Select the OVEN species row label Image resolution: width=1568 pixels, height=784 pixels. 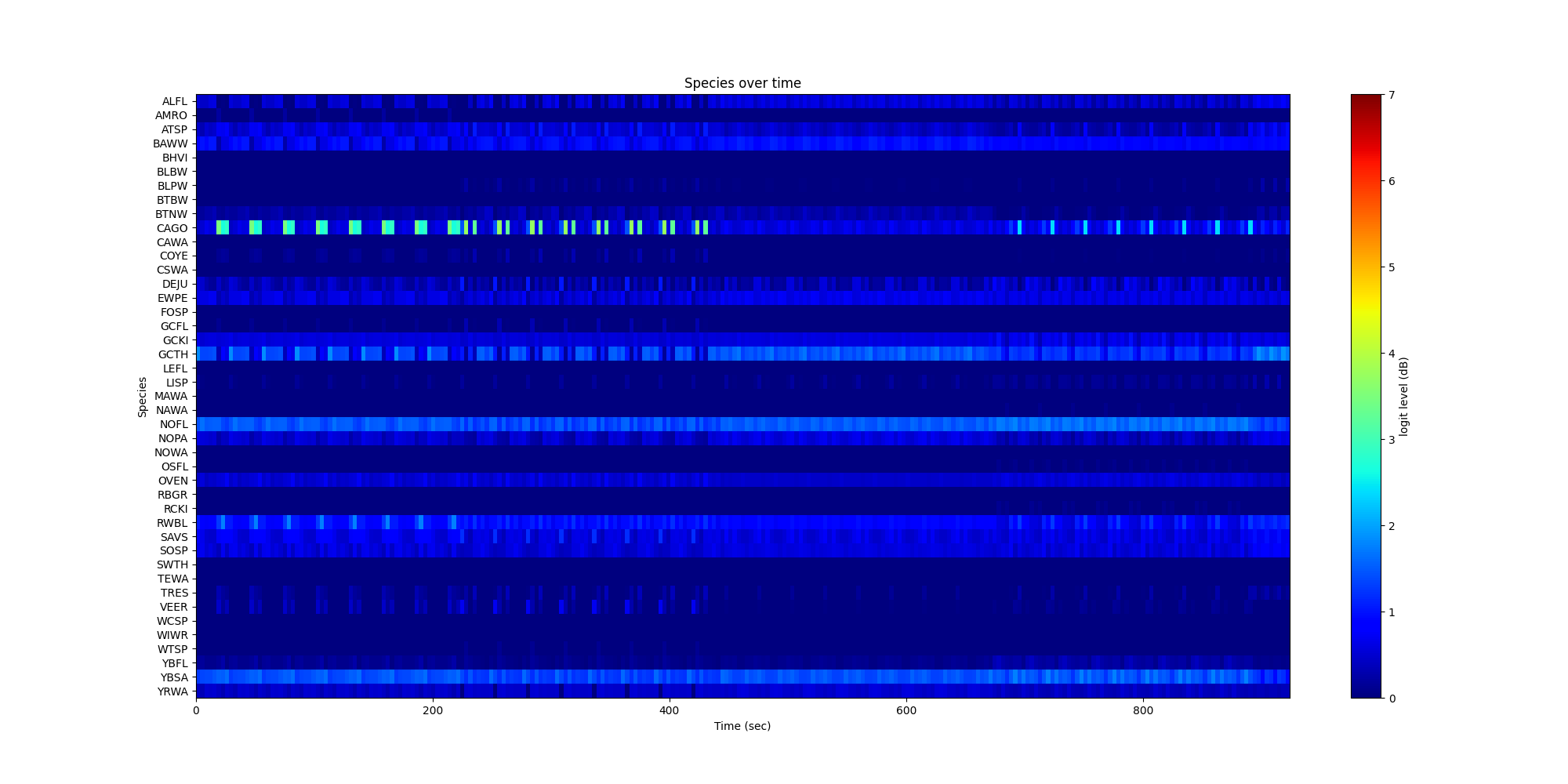coord(172,481)
